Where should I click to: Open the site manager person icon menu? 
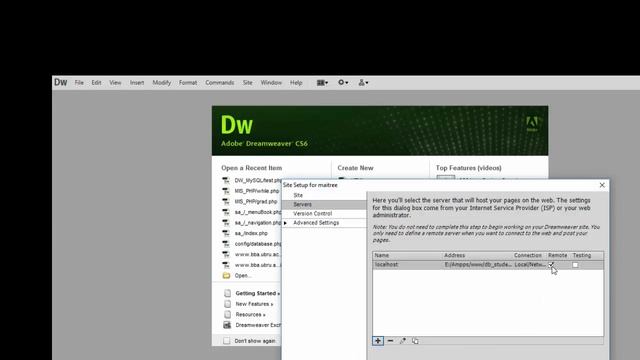(363, 82)
